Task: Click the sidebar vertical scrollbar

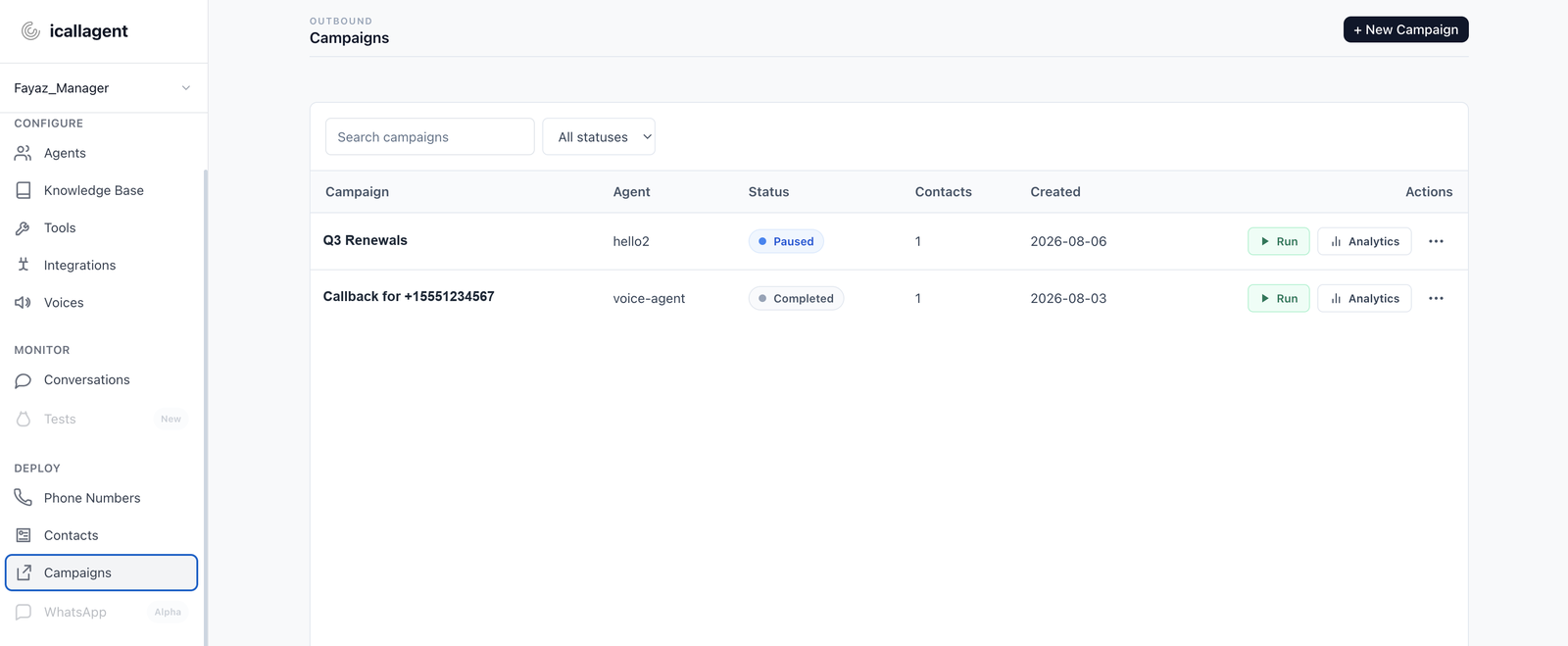Action: click(x=206, y=408)
